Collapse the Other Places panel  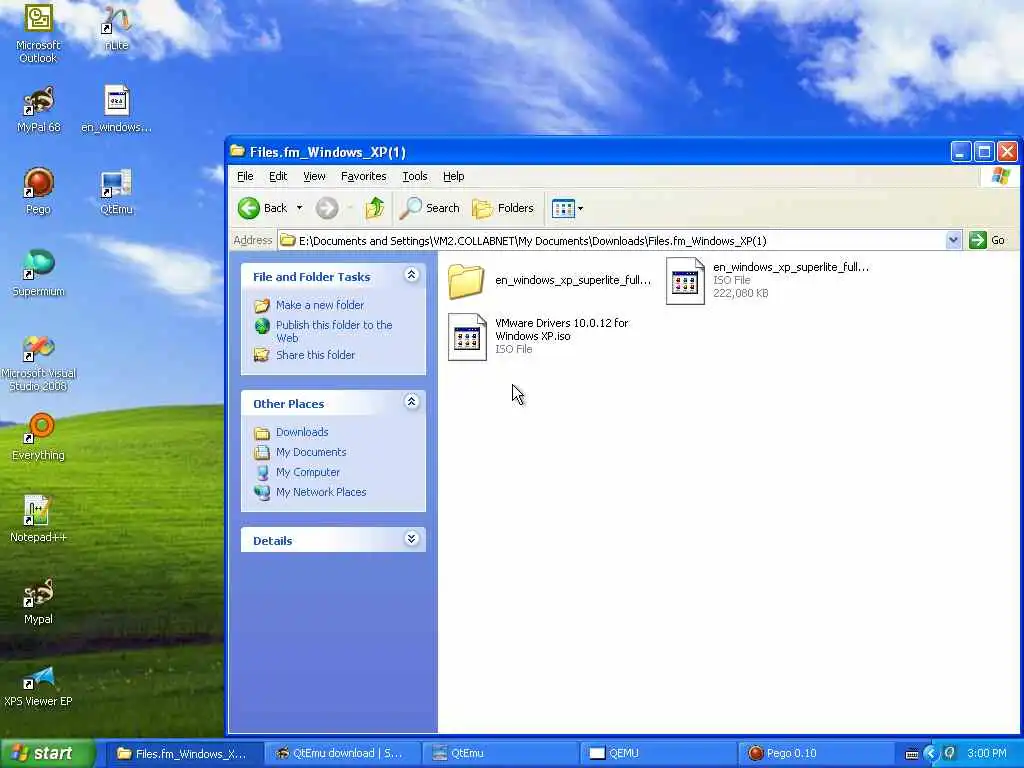[411, 402]
